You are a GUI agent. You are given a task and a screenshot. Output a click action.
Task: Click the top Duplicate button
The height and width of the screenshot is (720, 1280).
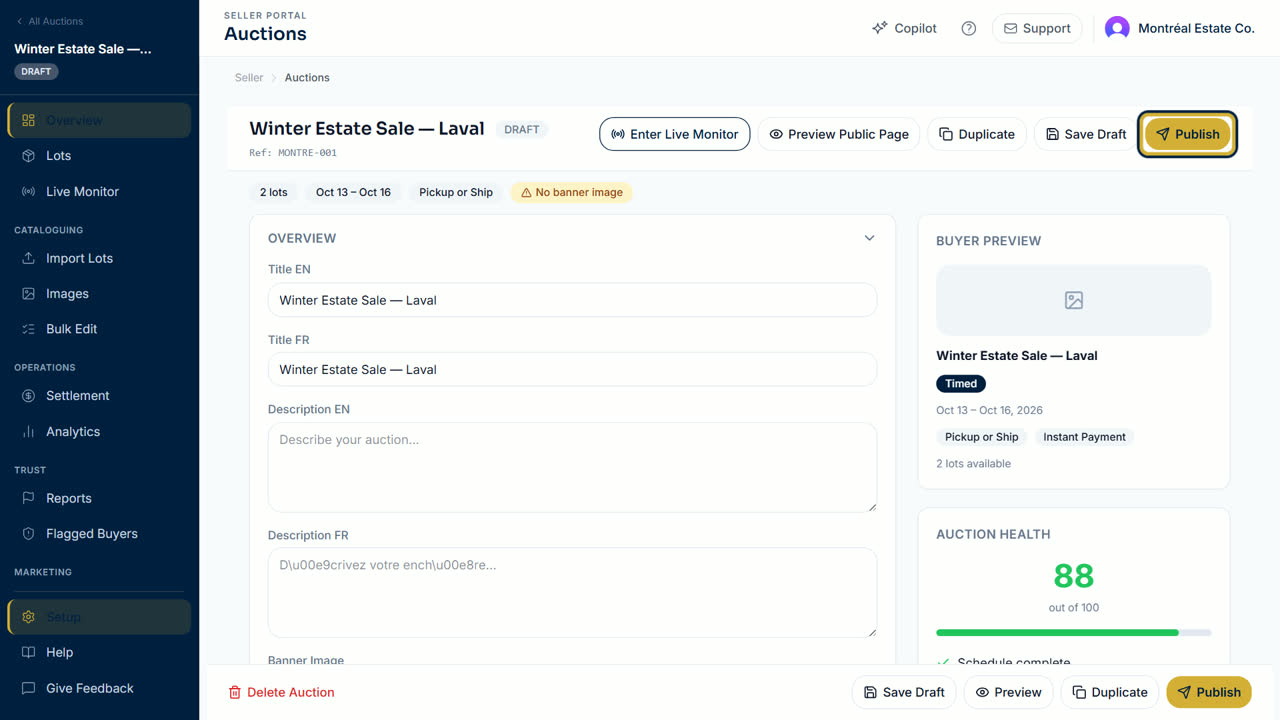click(x=977, y=134)
